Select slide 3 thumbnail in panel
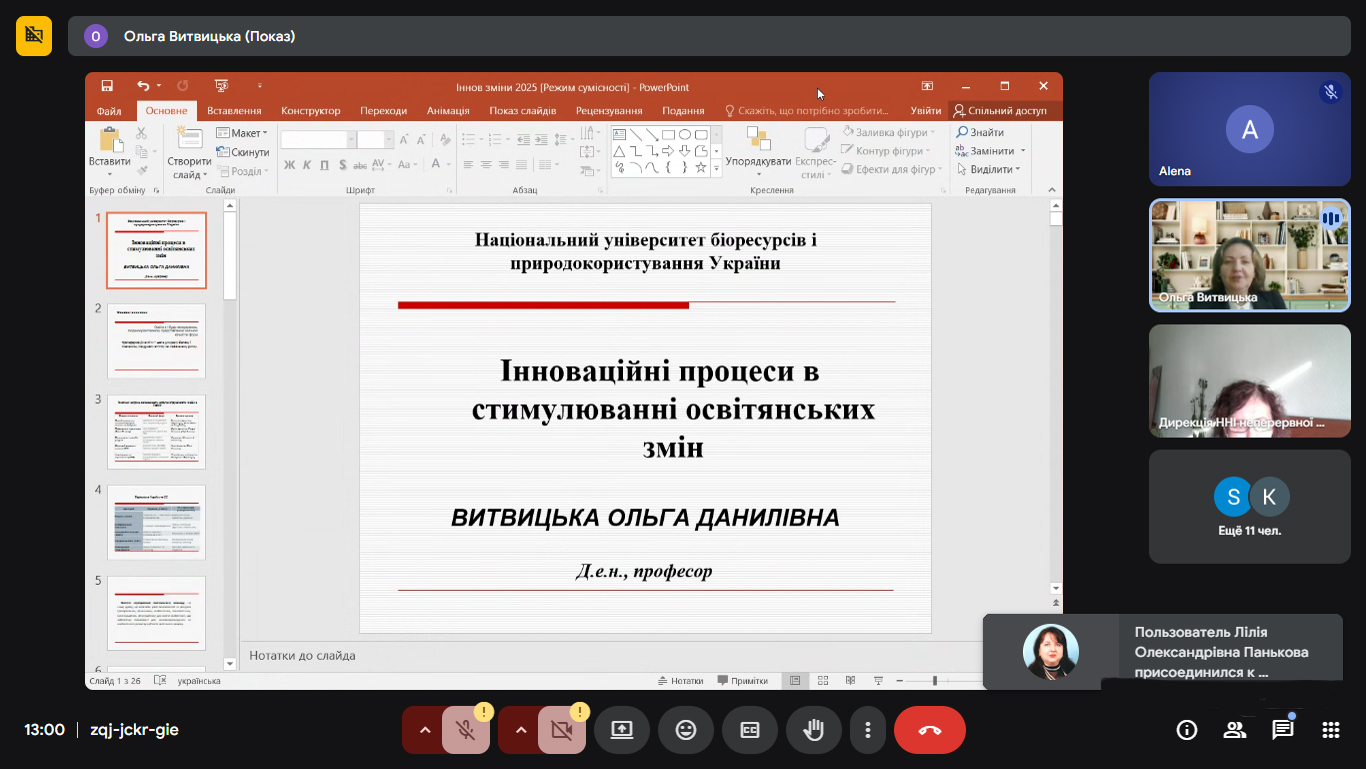The image size is (1366, 769). [156, 431]
